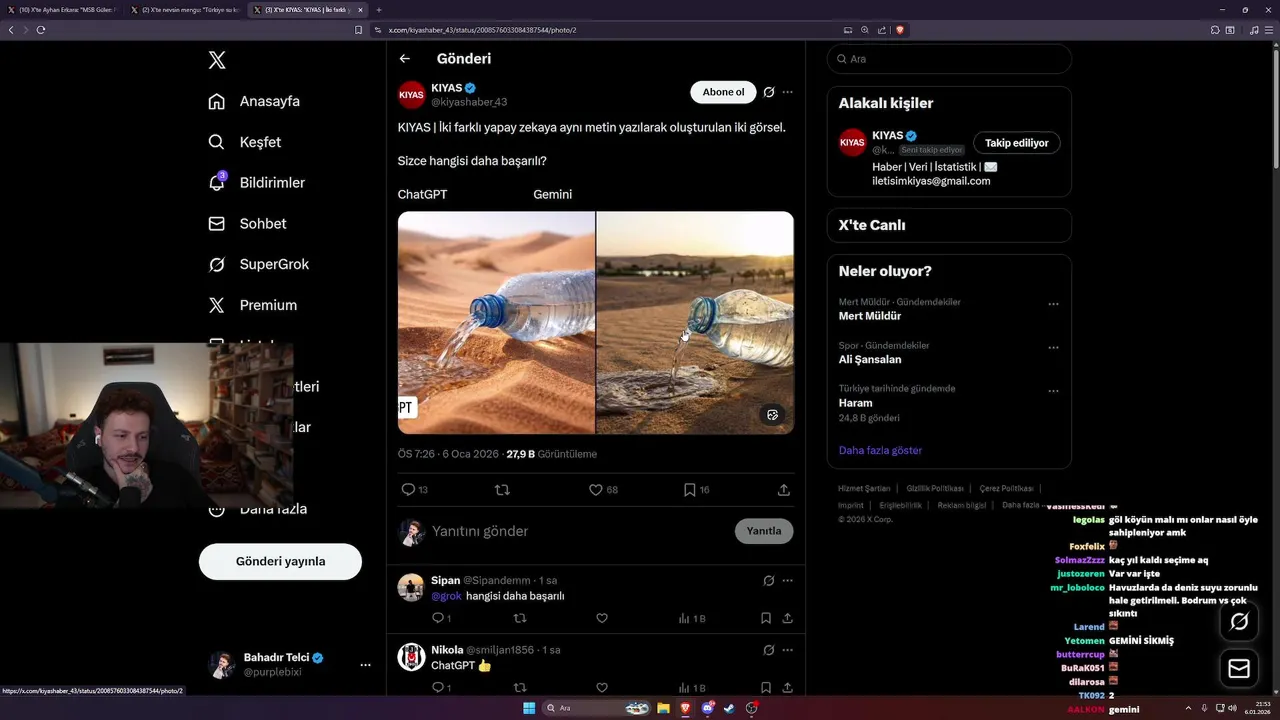Screen dimensions: 1280x720
Task: Open Windows Start menu
Action: click(x=529, y=708)
